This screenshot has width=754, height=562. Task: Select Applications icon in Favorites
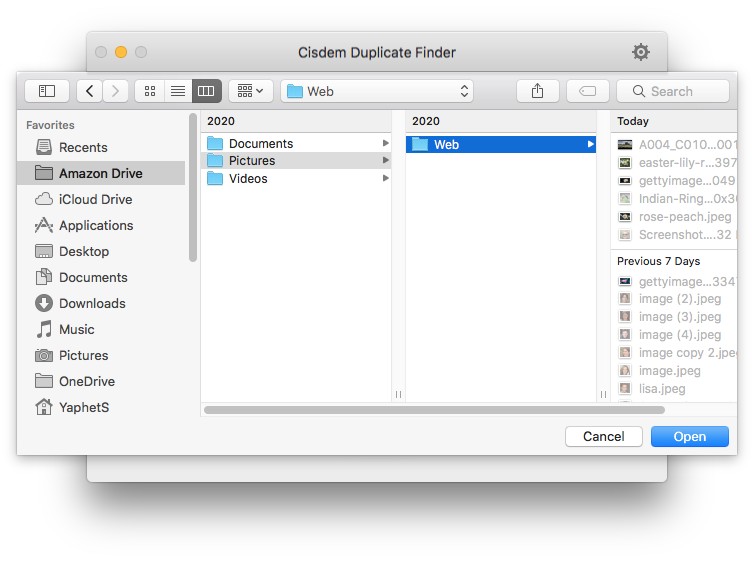pos(44,225)
